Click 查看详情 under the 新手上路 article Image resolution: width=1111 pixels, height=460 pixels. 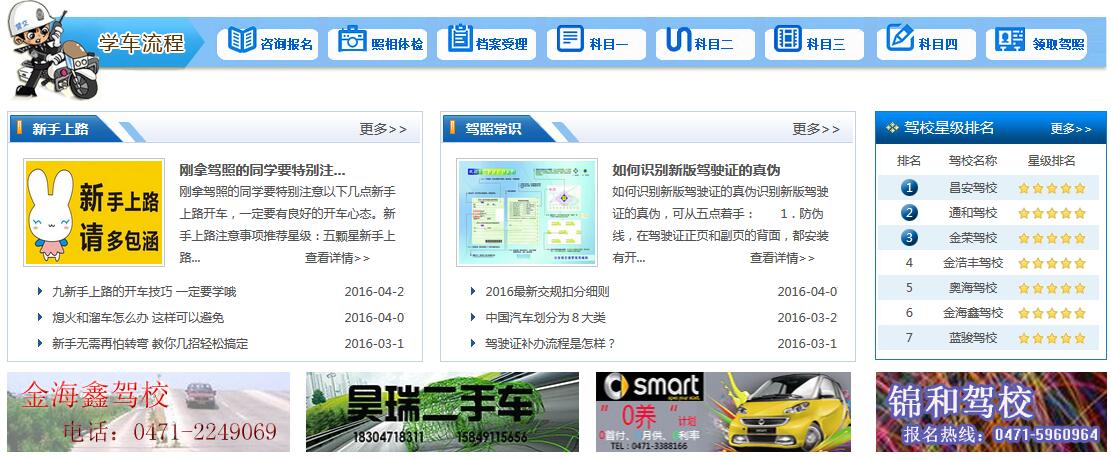[x=337, y=257]
